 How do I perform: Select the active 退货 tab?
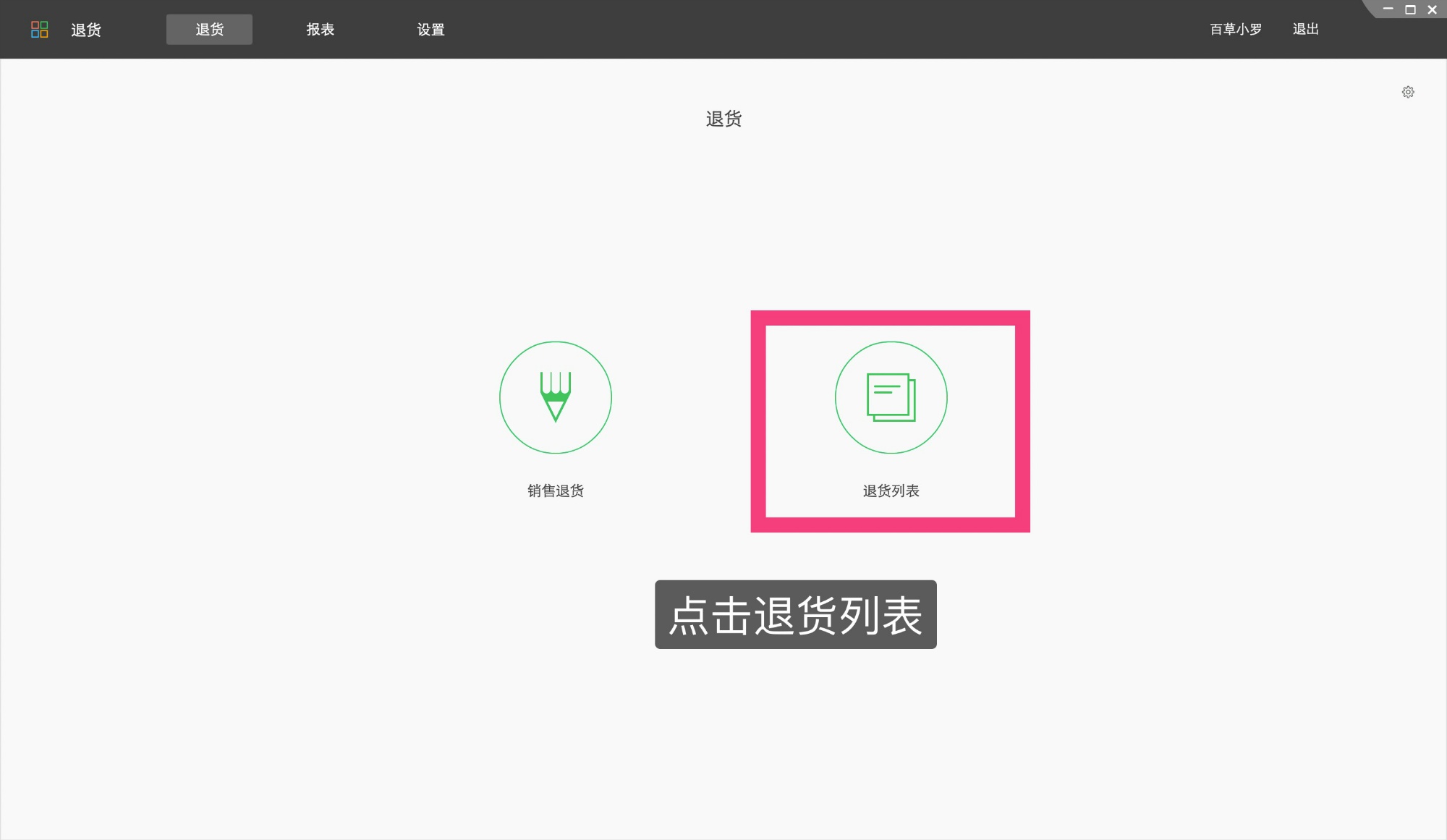pyautogui.click(x=209, y=29)
